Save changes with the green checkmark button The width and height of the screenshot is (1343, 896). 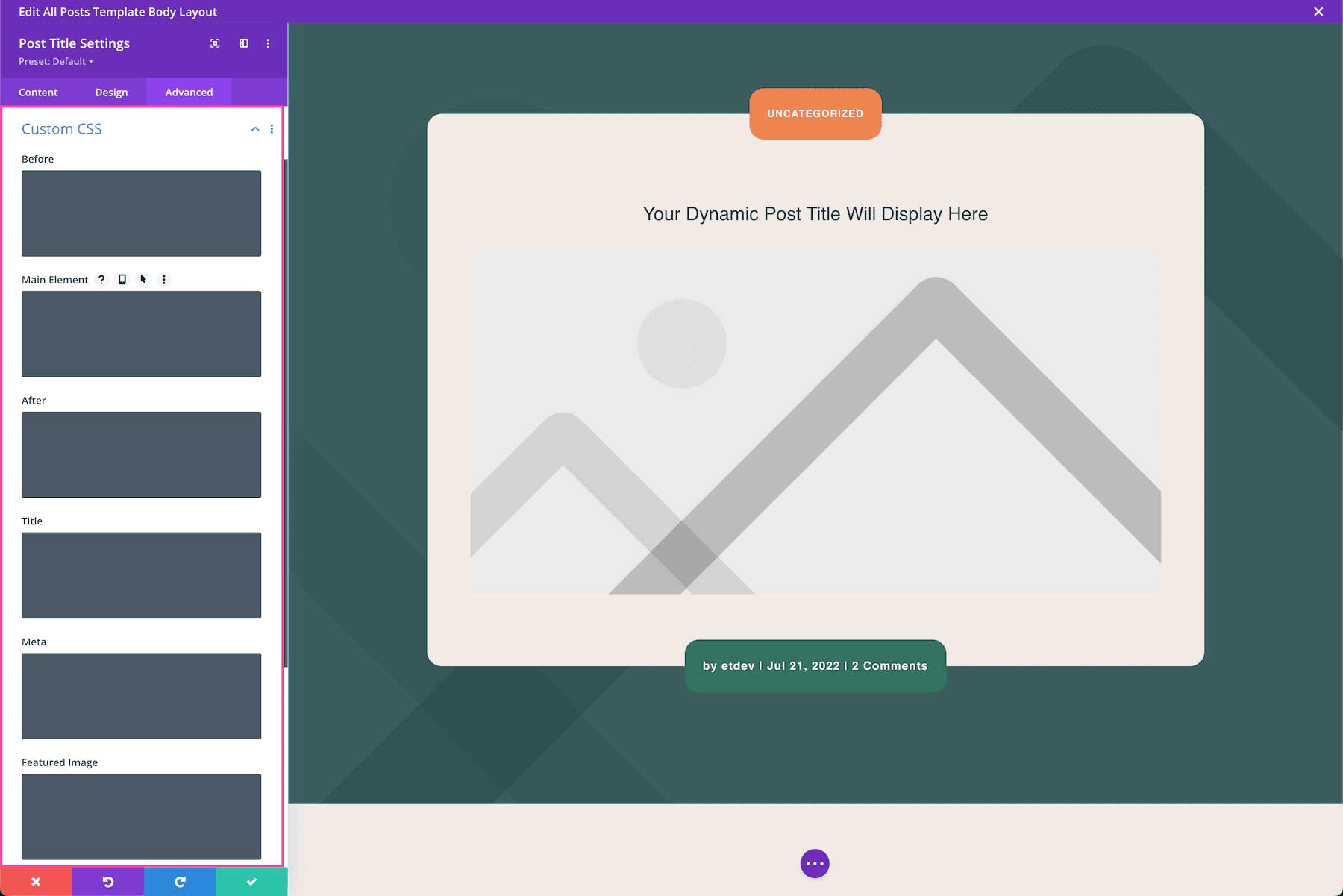[x=251, y=882]
